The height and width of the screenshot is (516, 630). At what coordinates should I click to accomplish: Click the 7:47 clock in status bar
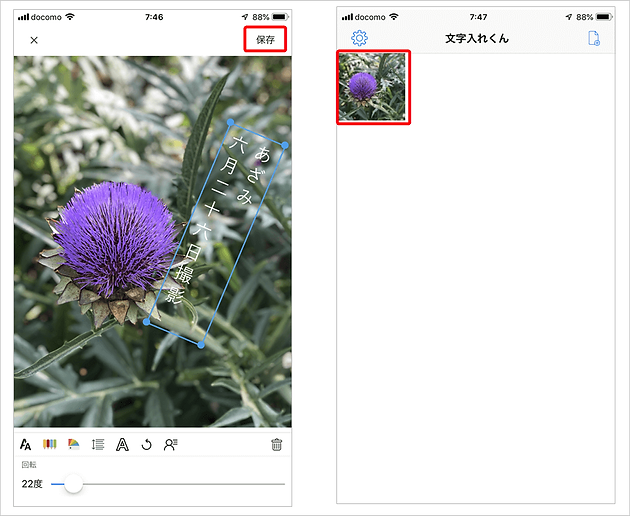[478, 17]
